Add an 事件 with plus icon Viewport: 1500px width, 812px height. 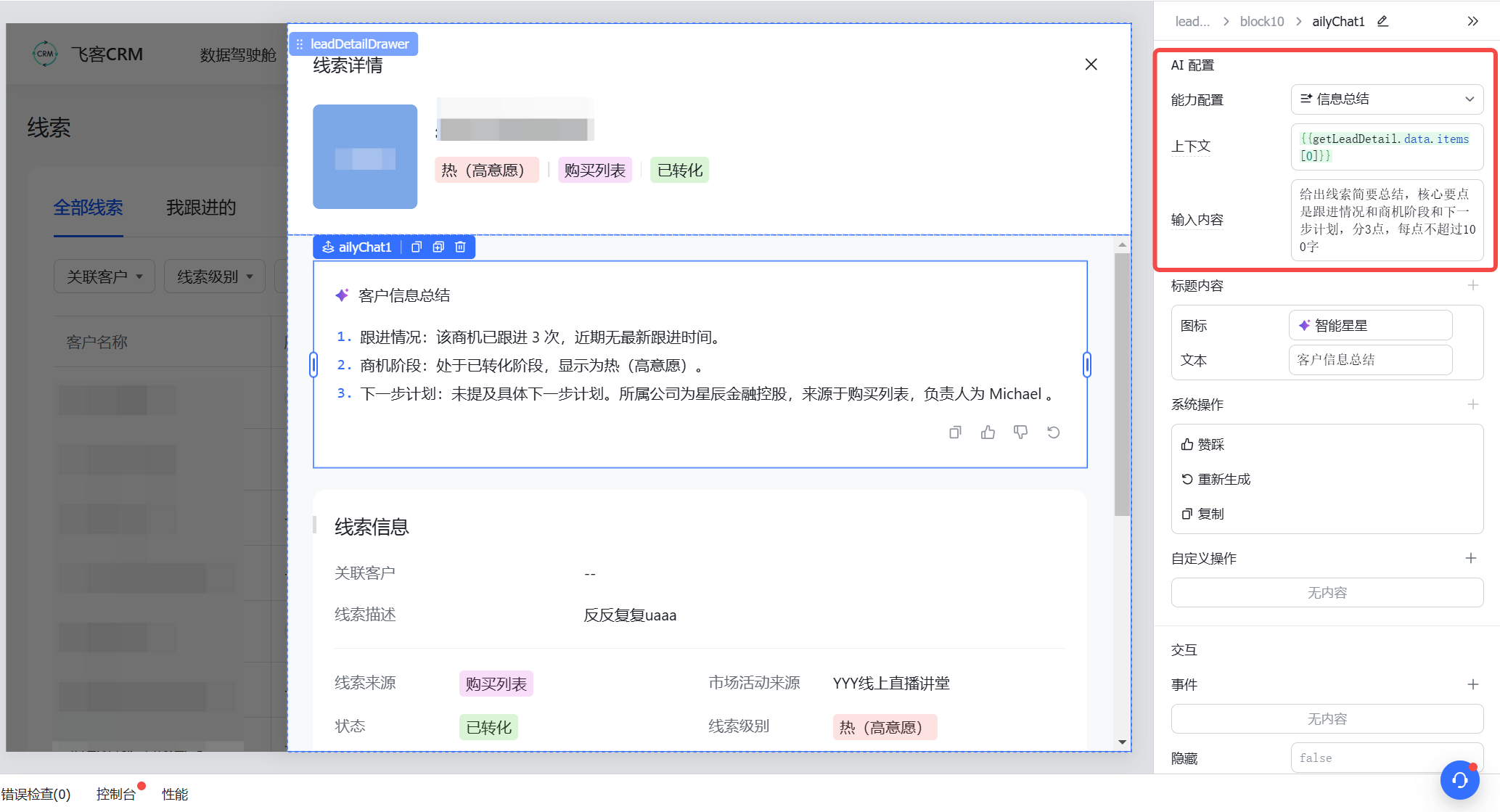pos(1472,684)
